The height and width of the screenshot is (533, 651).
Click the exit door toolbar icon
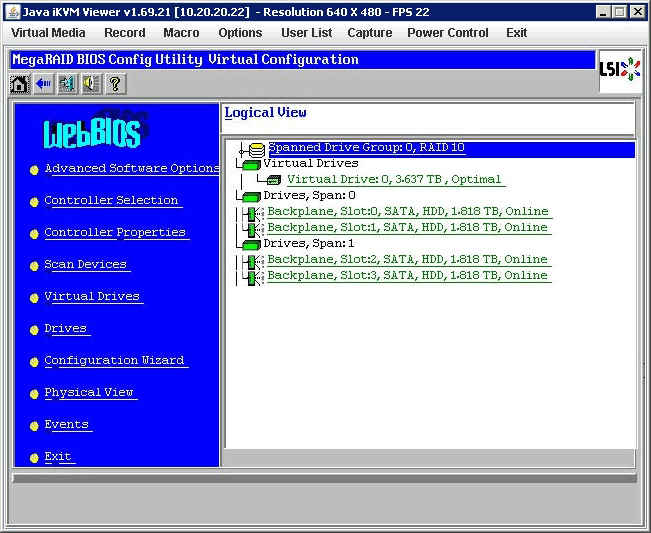point(67,84)
